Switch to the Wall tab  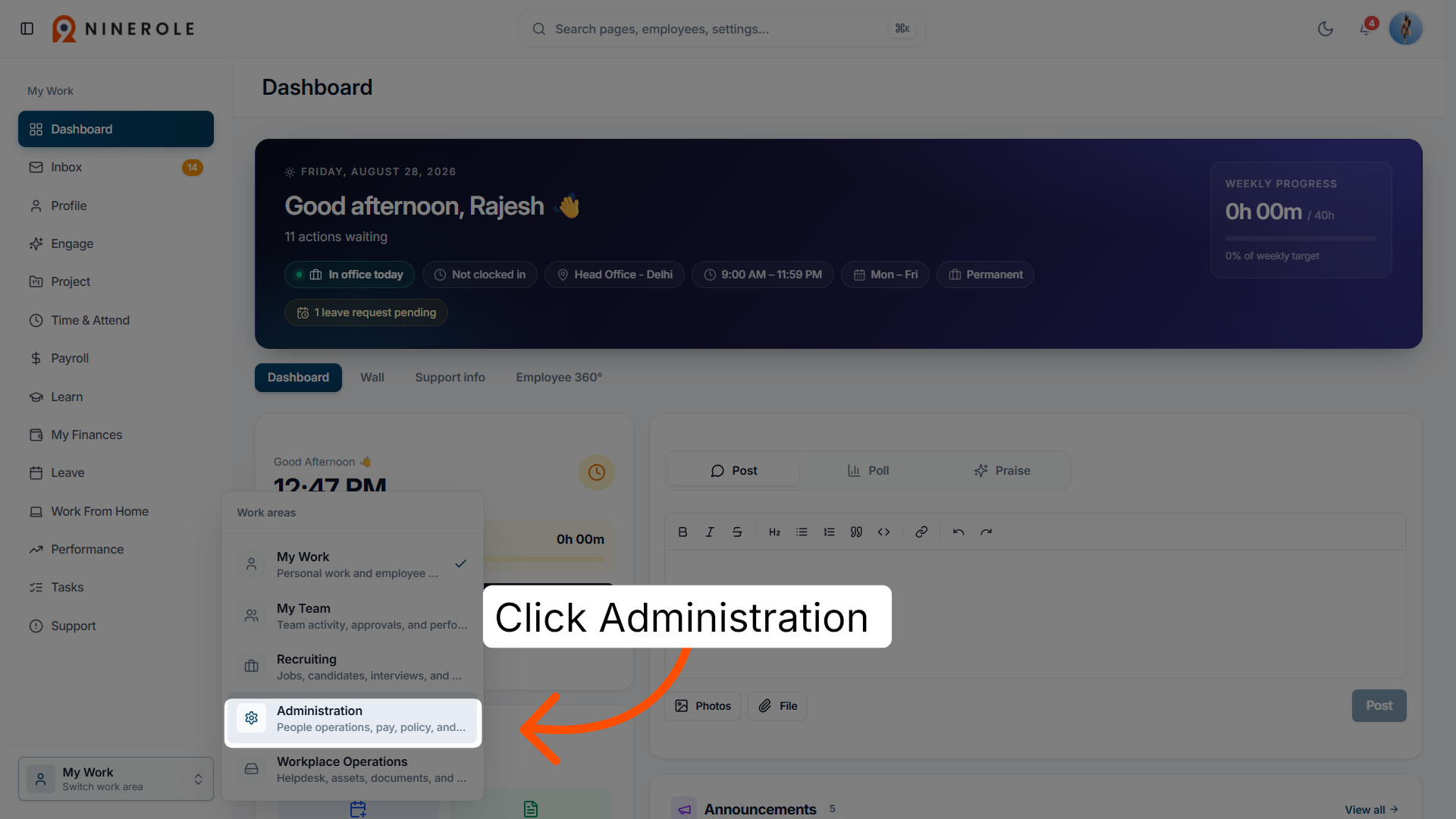tap(372, 378)
